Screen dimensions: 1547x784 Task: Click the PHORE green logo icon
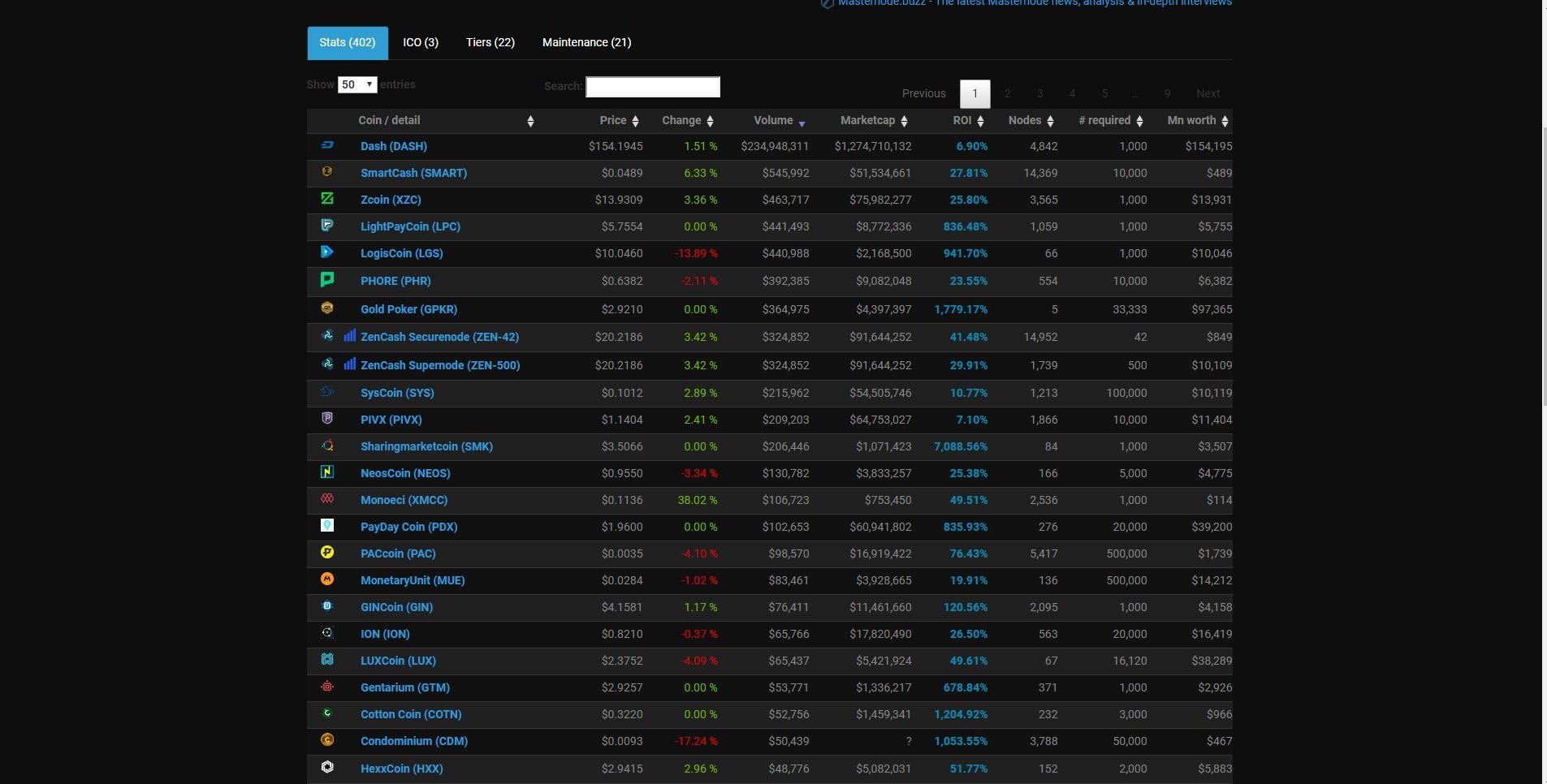(327, 279)
